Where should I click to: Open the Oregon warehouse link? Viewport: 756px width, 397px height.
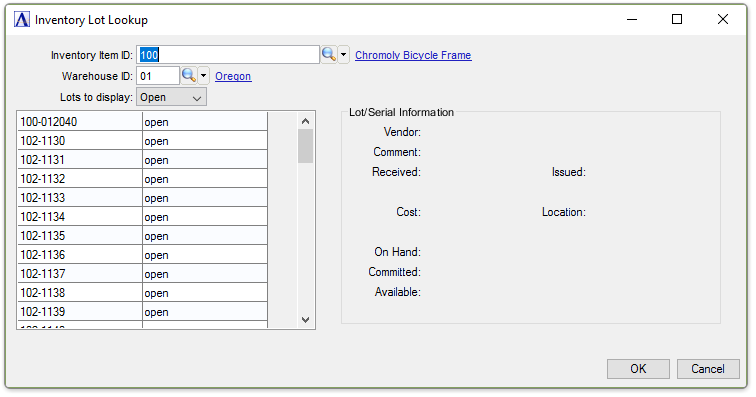tap(233, 76)
